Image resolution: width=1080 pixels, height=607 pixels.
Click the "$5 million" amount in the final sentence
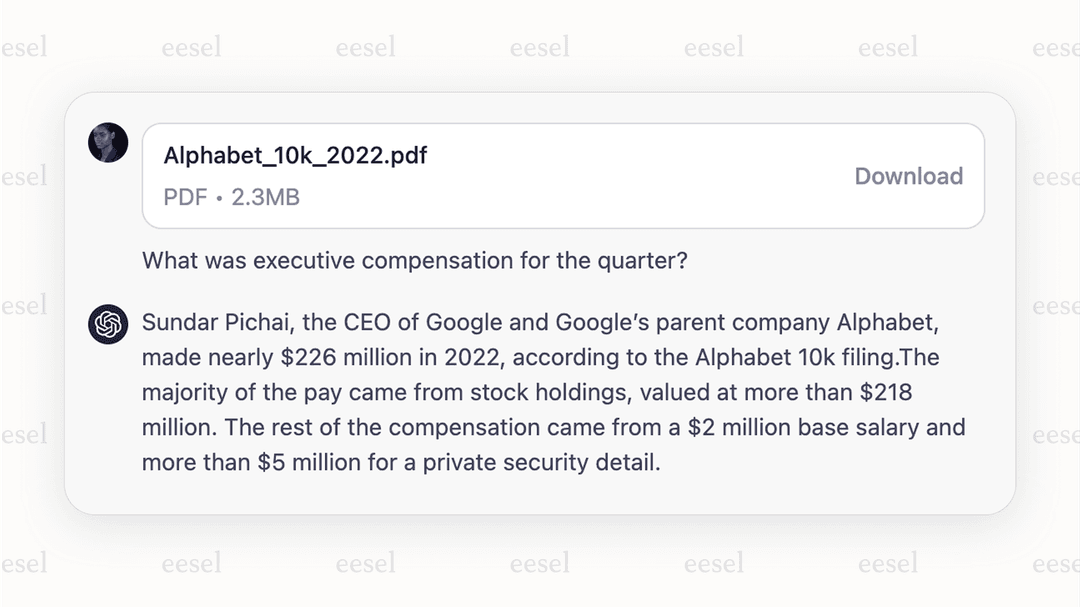[310, 462]
